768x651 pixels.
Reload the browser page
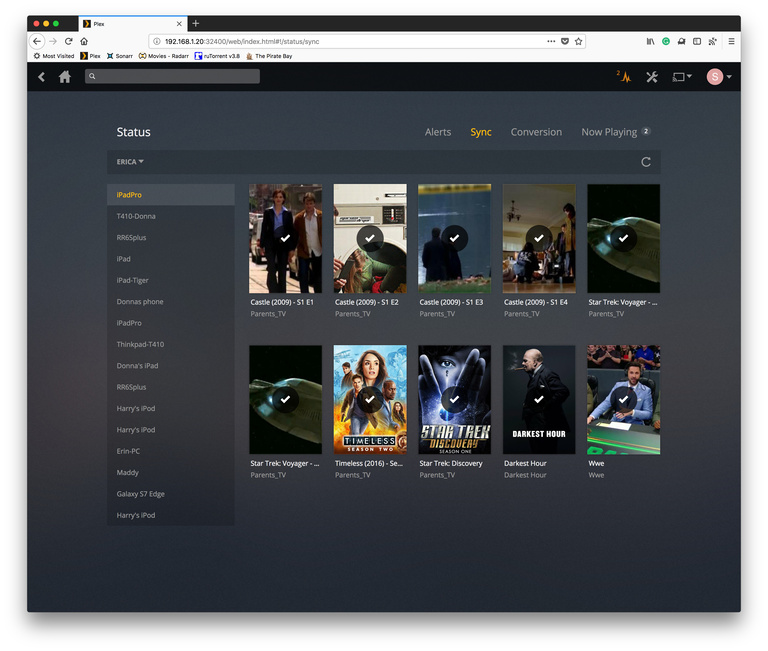tap(69, 42)
